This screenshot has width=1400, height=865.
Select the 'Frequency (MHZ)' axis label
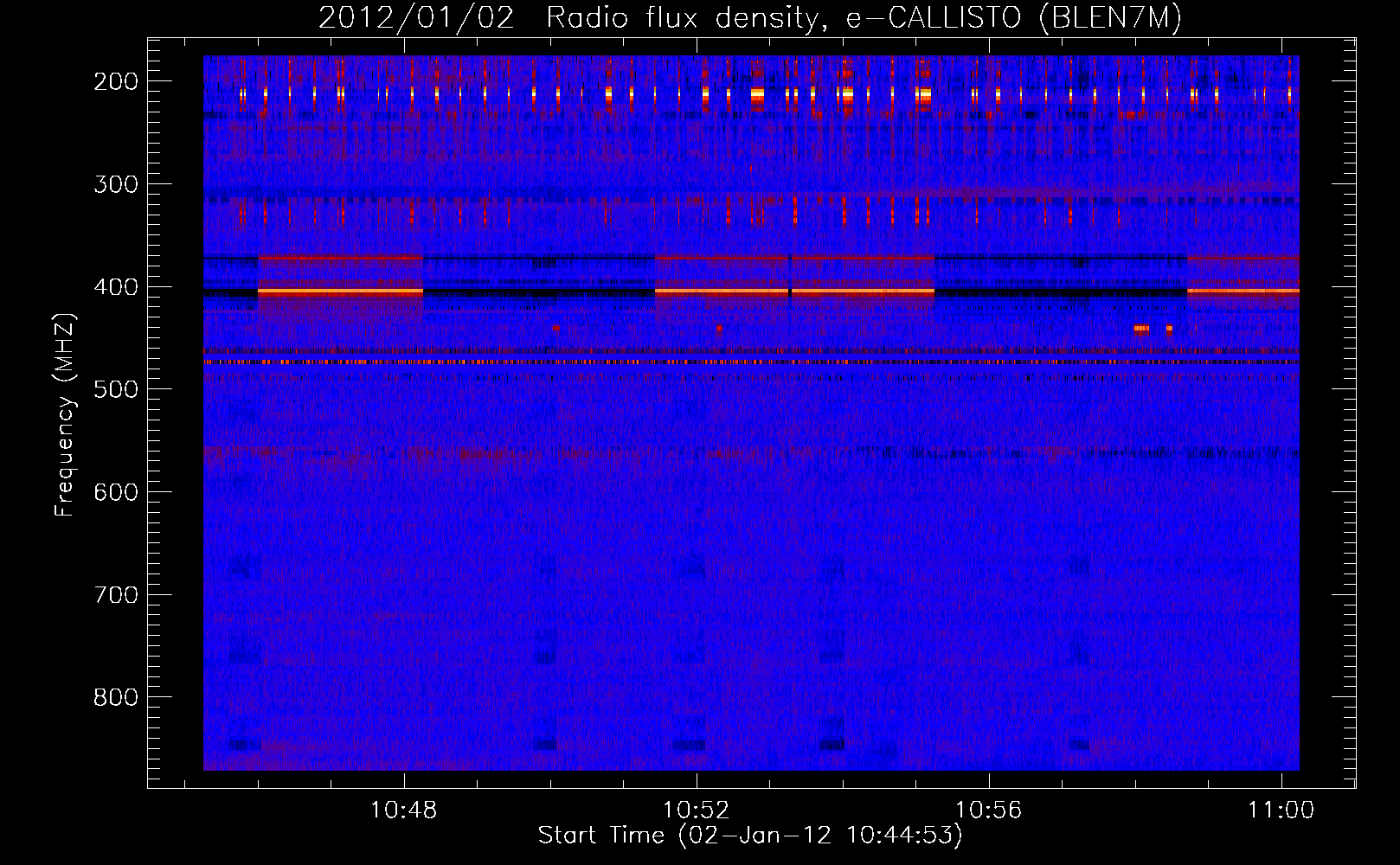click(x=65, y=414)
